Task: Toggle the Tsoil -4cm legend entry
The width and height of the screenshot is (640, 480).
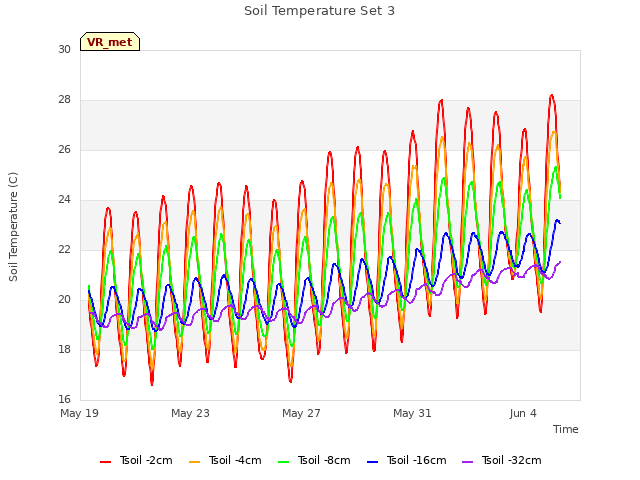Action: click(x=225, y=460)
